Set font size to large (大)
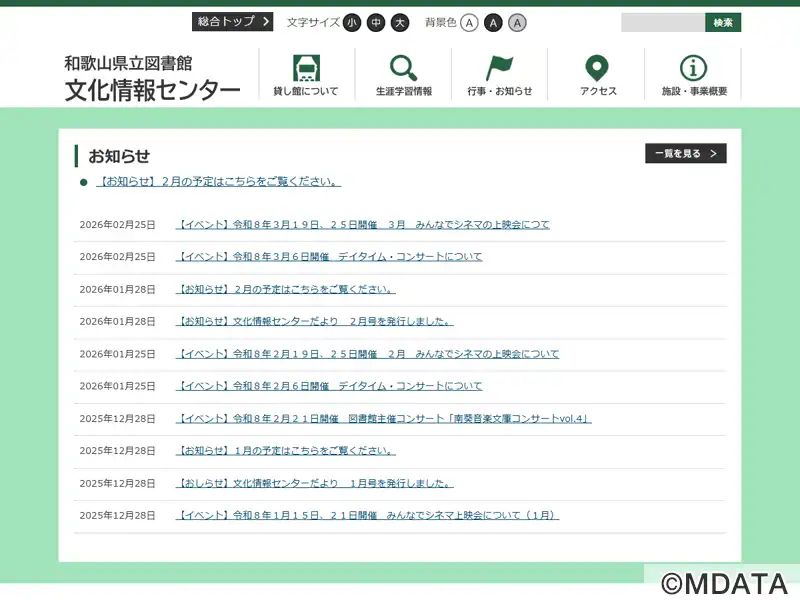The width and height of the screenshot is (800, 600). point(400,22)
